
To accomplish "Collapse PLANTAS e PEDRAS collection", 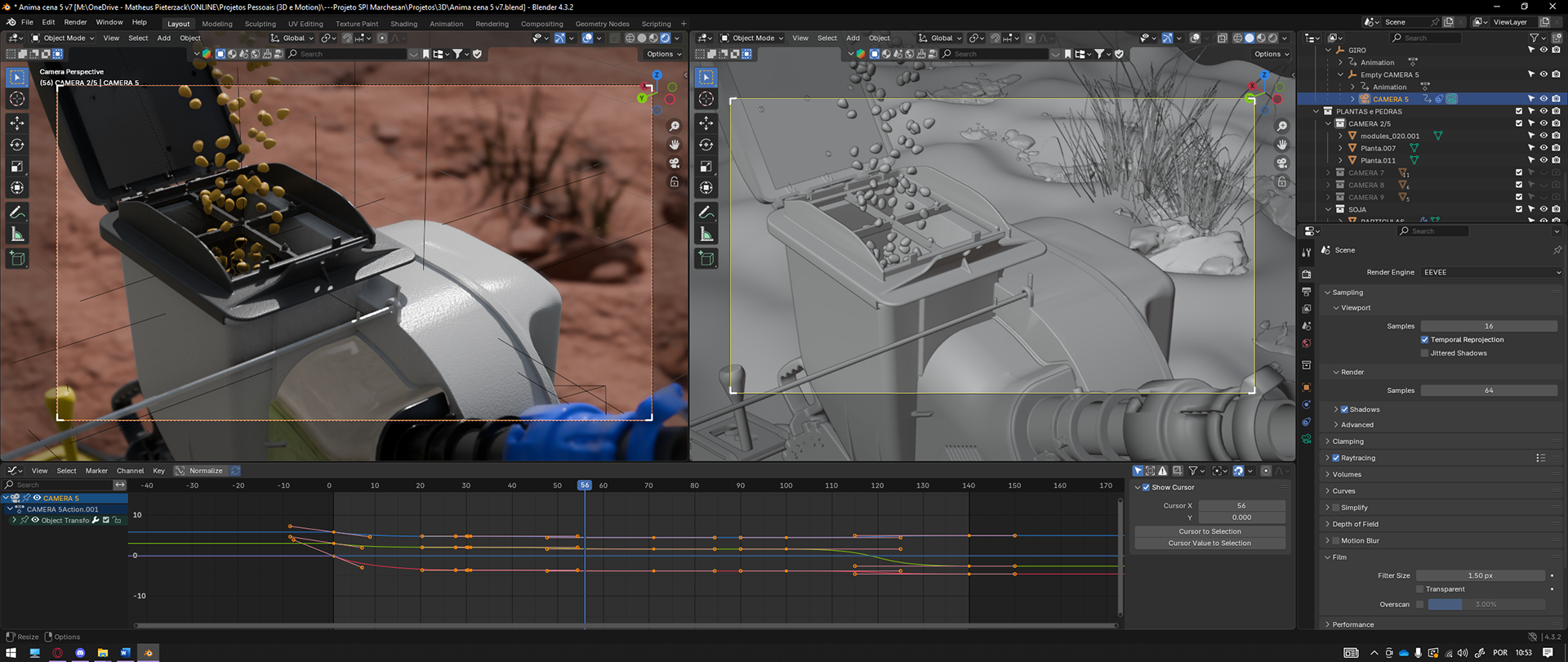I will tap(1316, 111).
